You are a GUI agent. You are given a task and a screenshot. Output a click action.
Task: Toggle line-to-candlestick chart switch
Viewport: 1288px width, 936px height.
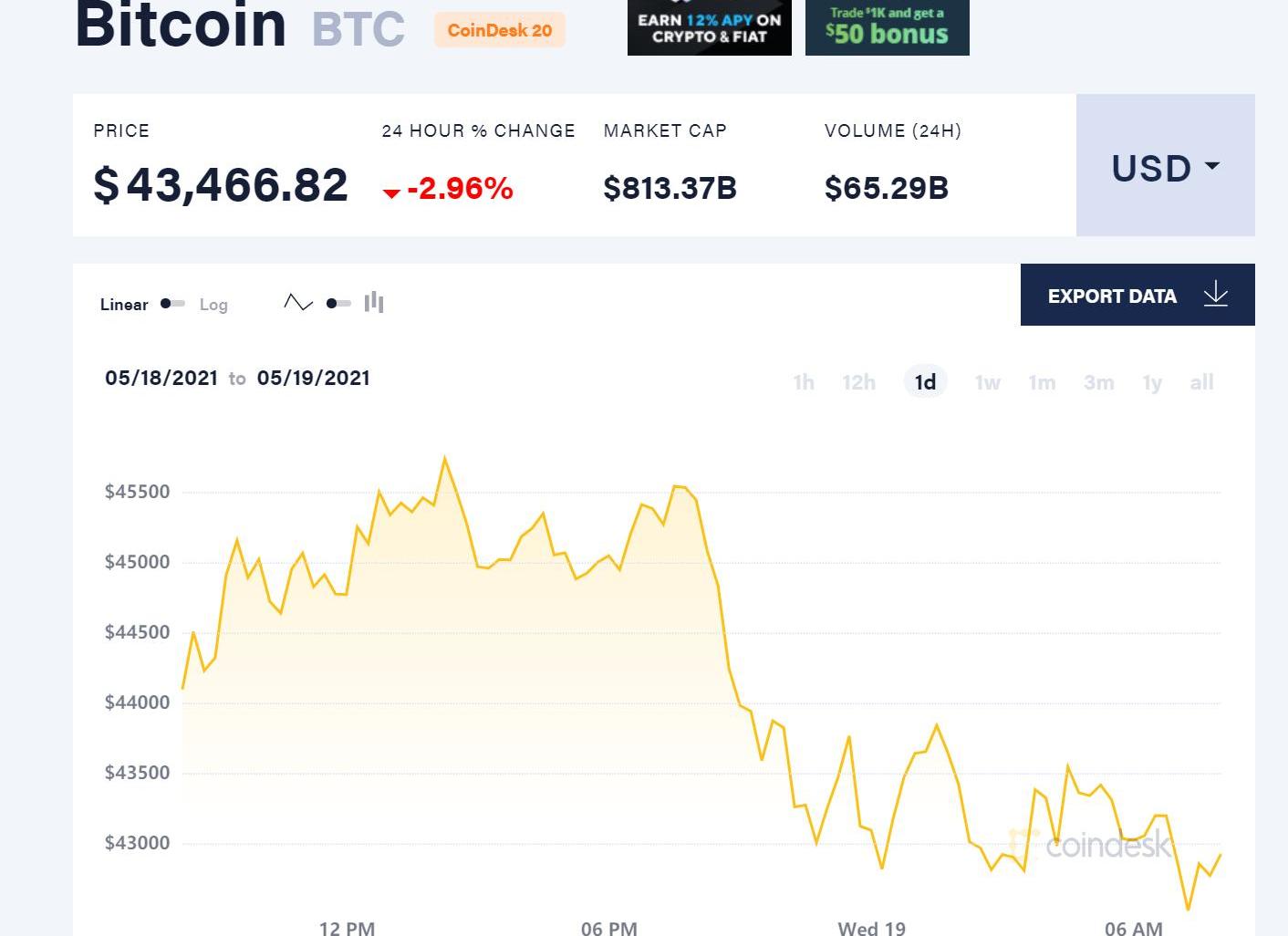(338, 304)
